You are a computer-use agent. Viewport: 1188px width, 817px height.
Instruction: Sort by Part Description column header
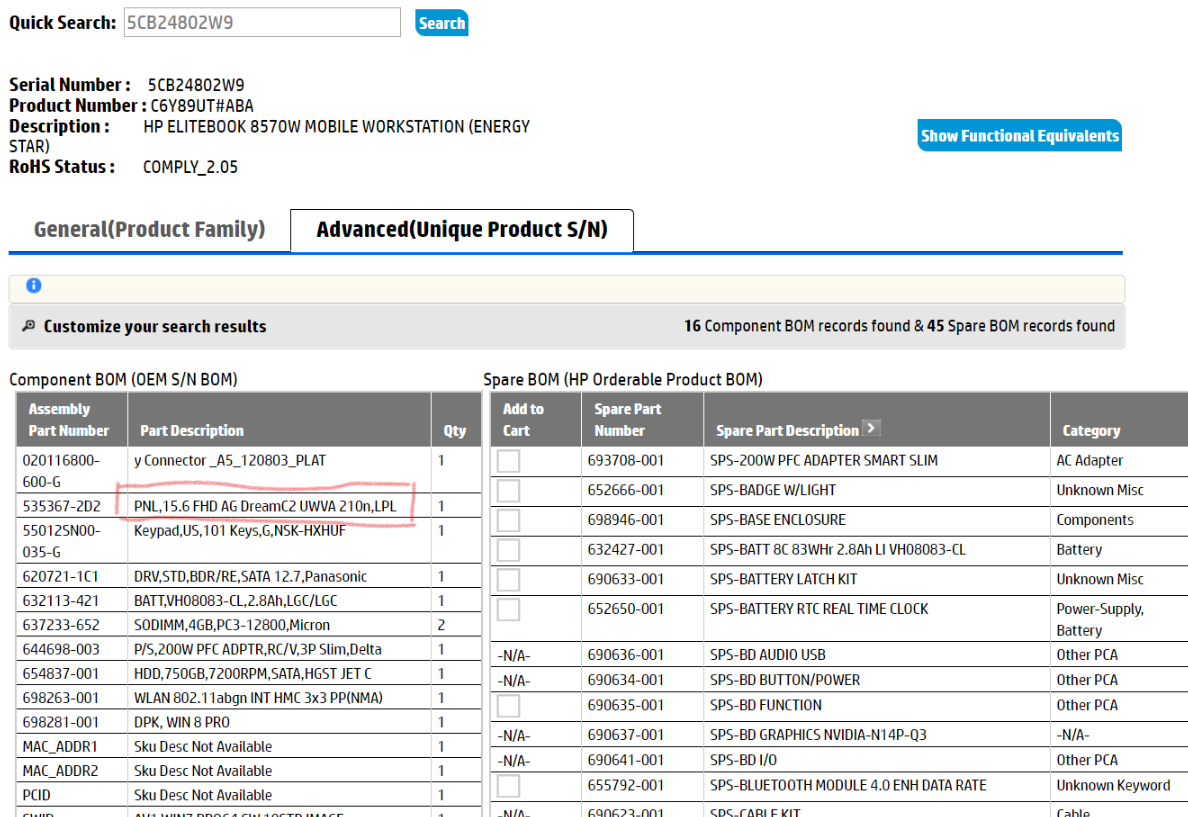pos(192,430)
